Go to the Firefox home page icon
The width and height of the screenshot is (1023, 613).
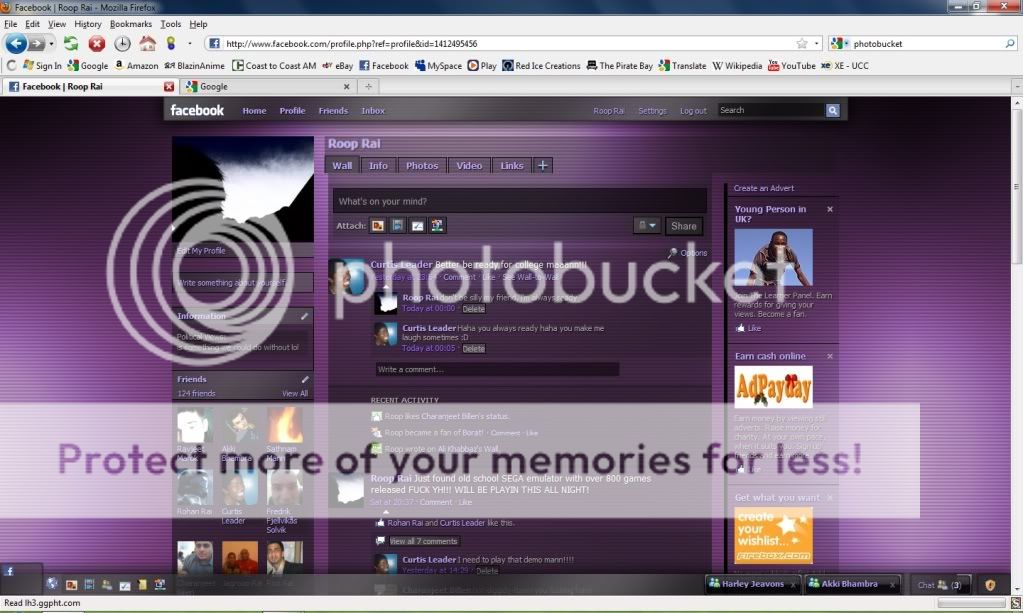pos(147,43)
